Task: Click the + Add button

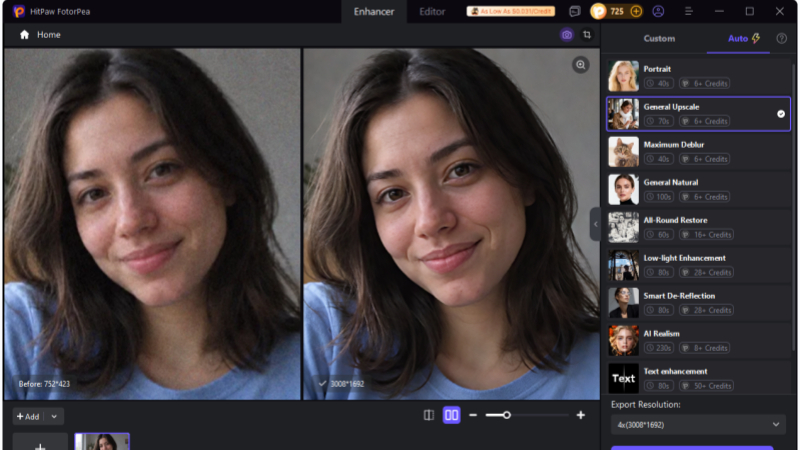Action: pos(28,416)
